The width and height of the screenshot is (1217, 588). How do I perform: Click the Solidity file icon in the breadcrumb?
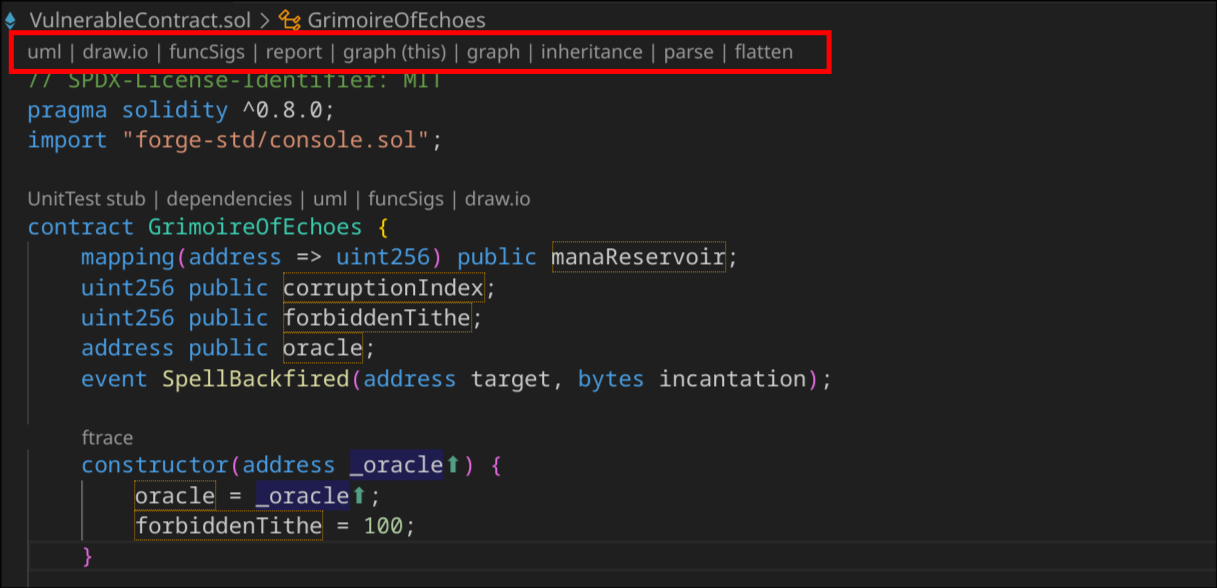[10, 20]
